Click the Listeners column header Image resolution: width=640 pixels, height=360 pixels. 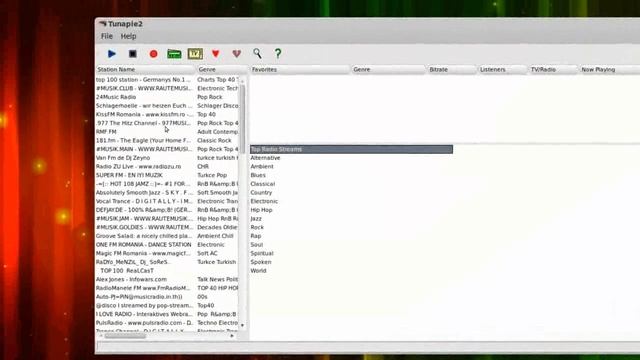point(502,69)
